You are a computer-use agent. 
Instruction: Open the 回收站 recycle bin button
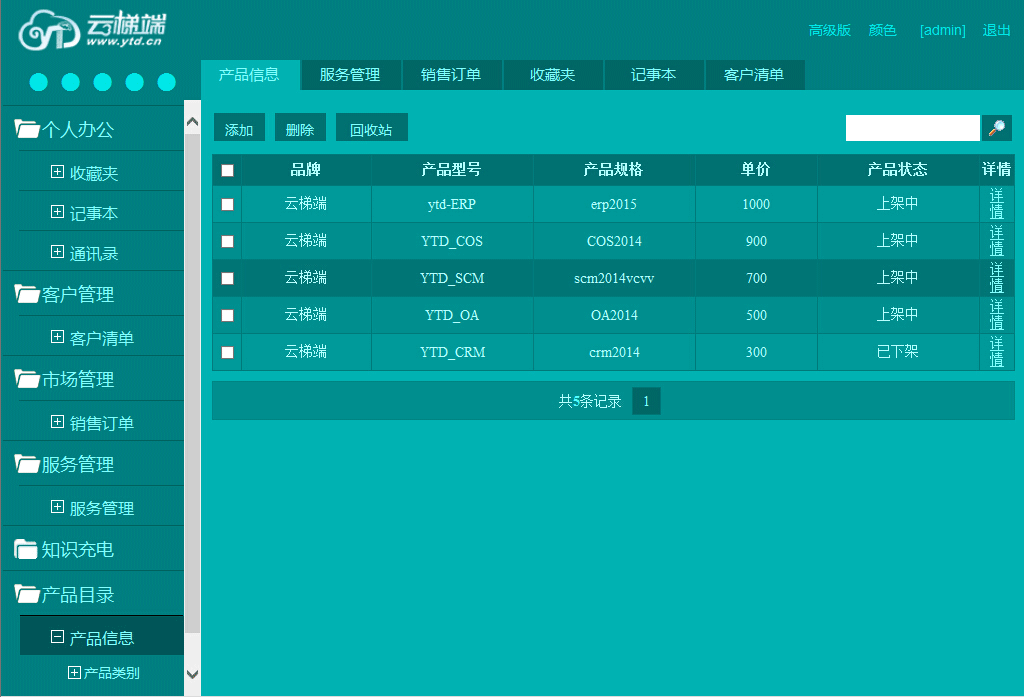[372, 127]
